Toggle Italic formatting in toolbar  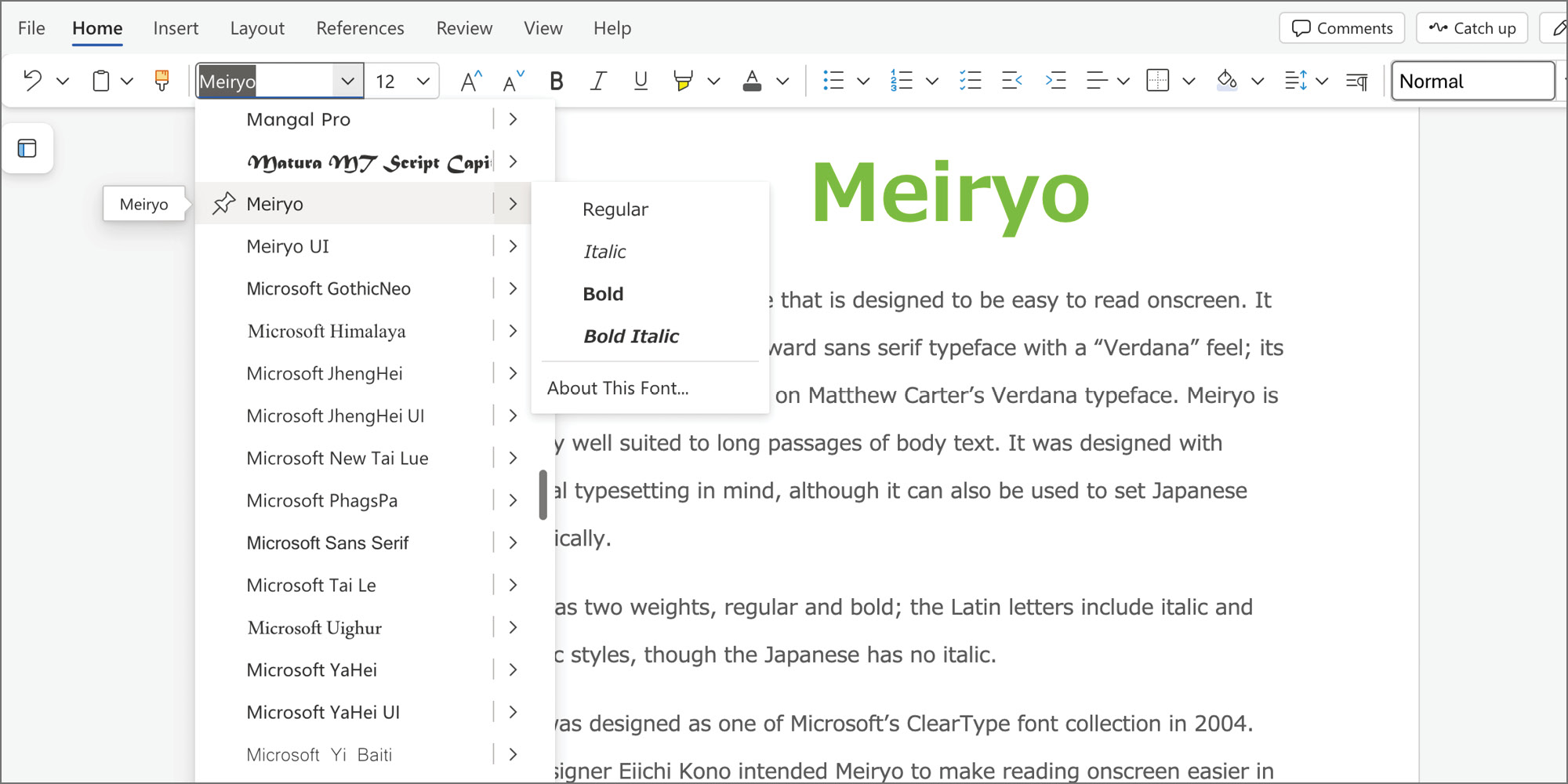point(598,81)
